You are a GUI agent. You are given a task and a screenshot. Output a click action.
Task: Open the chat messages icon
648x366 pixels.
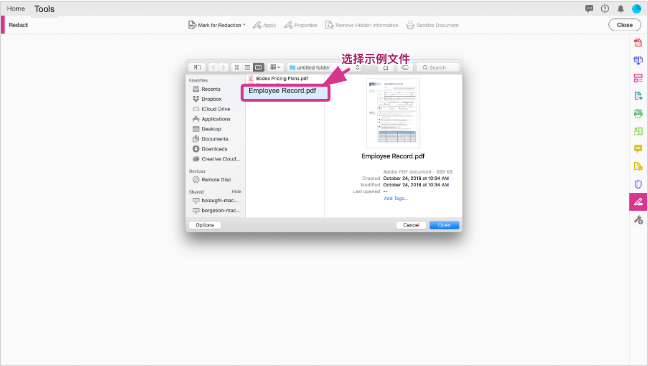[x=589, y=9]
